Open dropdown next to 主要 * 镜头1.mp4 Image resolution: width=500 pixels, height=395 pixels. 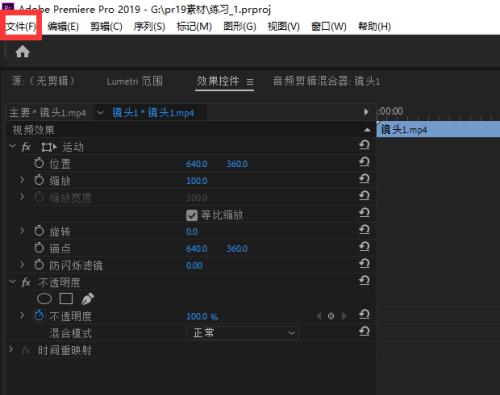100,113
